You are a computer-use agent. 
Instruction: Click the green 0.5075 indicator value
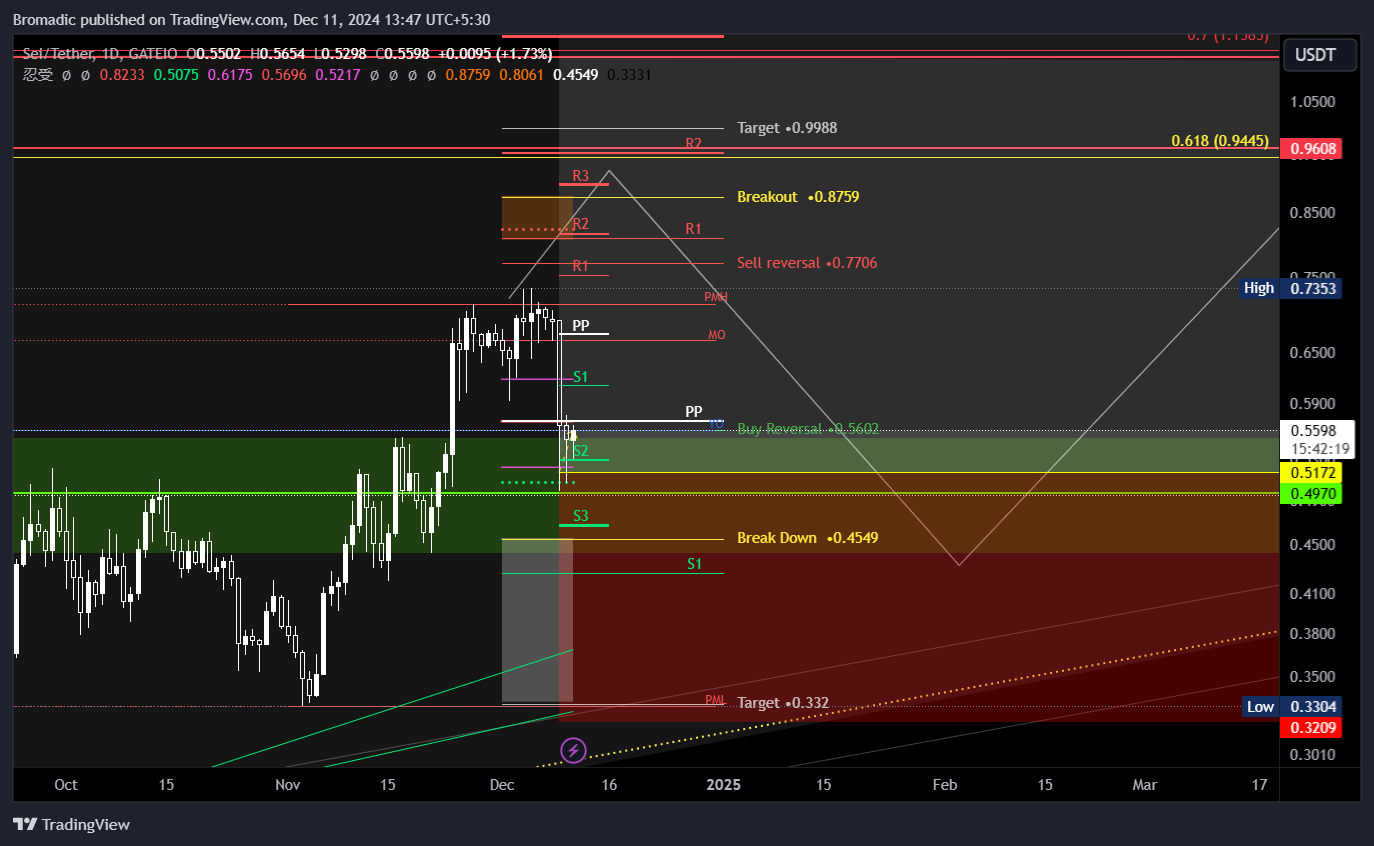click(x=176, y=74)
